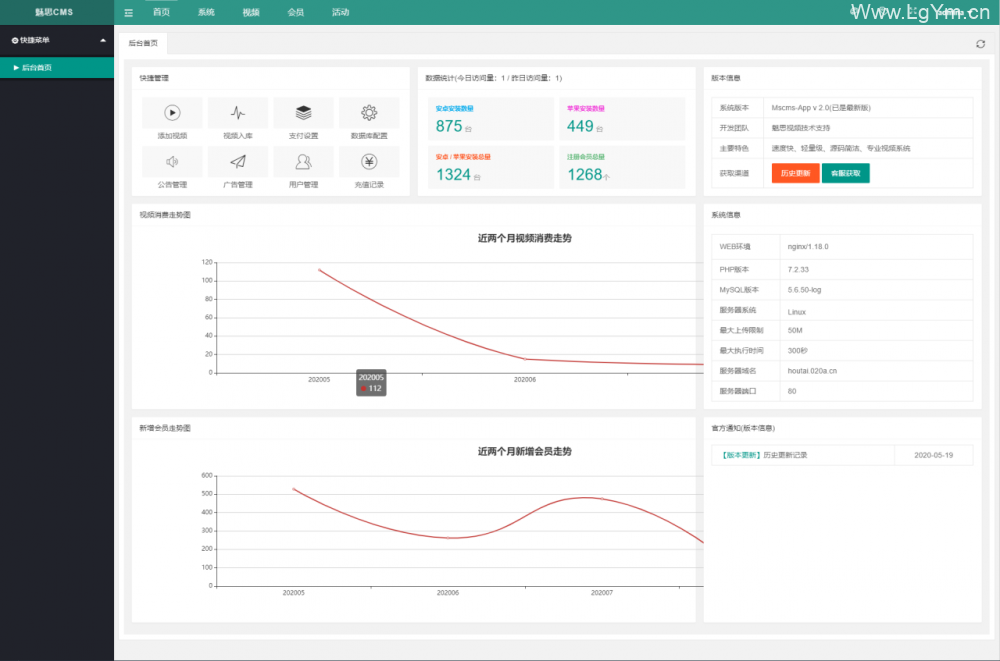
Task: Open the 系统 top menu
Action: click(x=206, y=12)
